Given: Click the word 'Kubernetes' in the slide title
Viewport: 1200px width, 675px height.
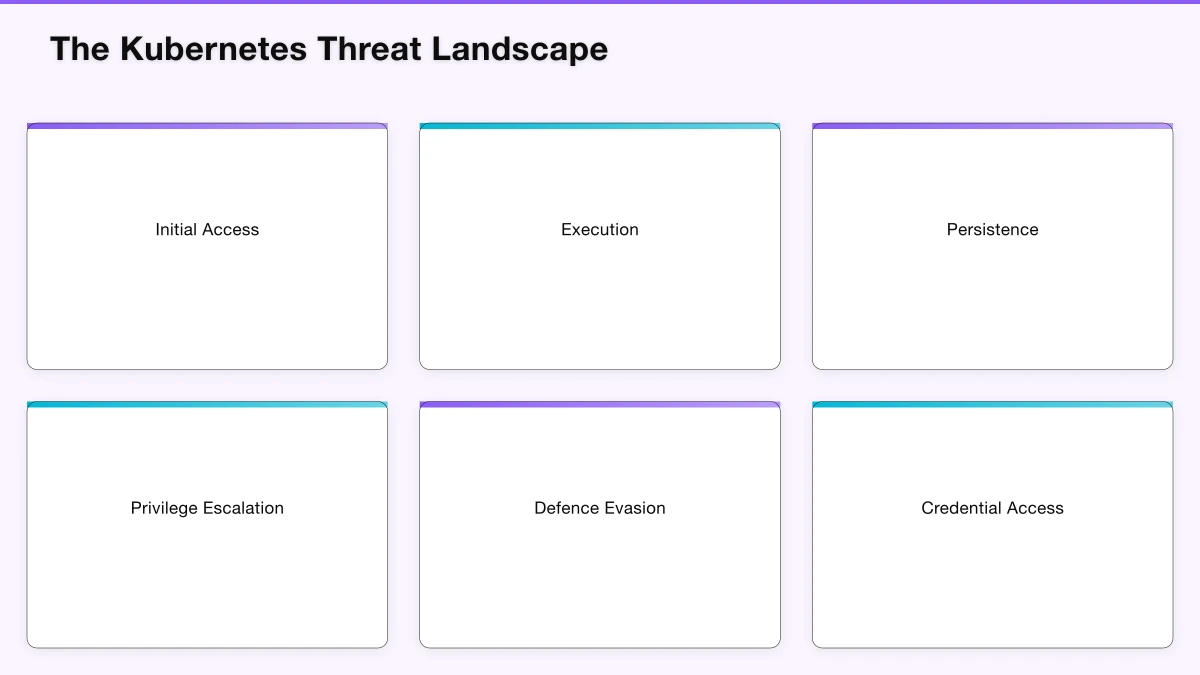Looking at the screenshot, I should pyautogui.click(x=213, y=49).
